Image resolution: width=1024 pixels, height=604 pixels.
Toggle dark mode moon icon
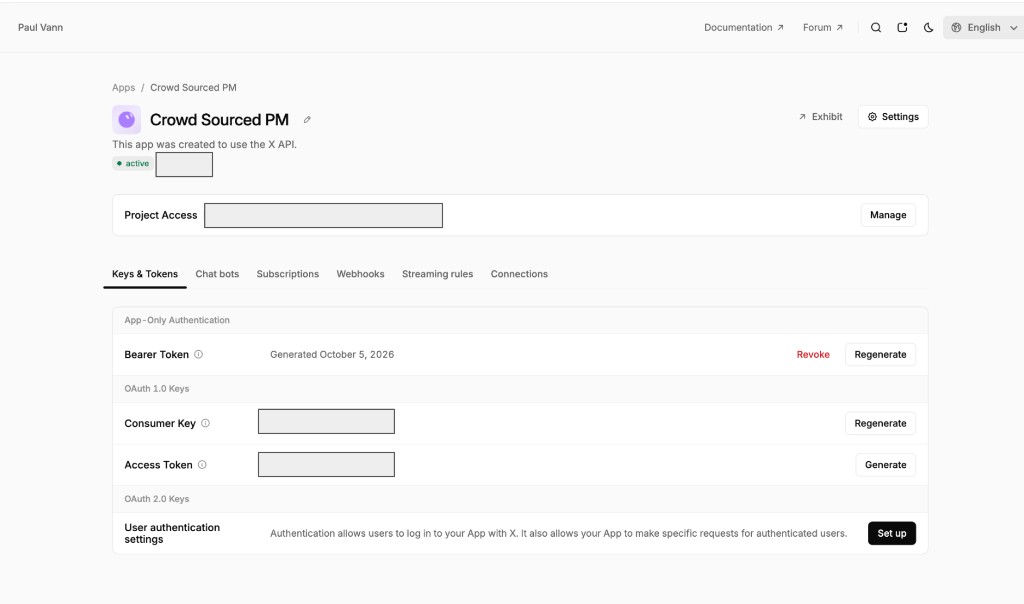coord(928,27)
